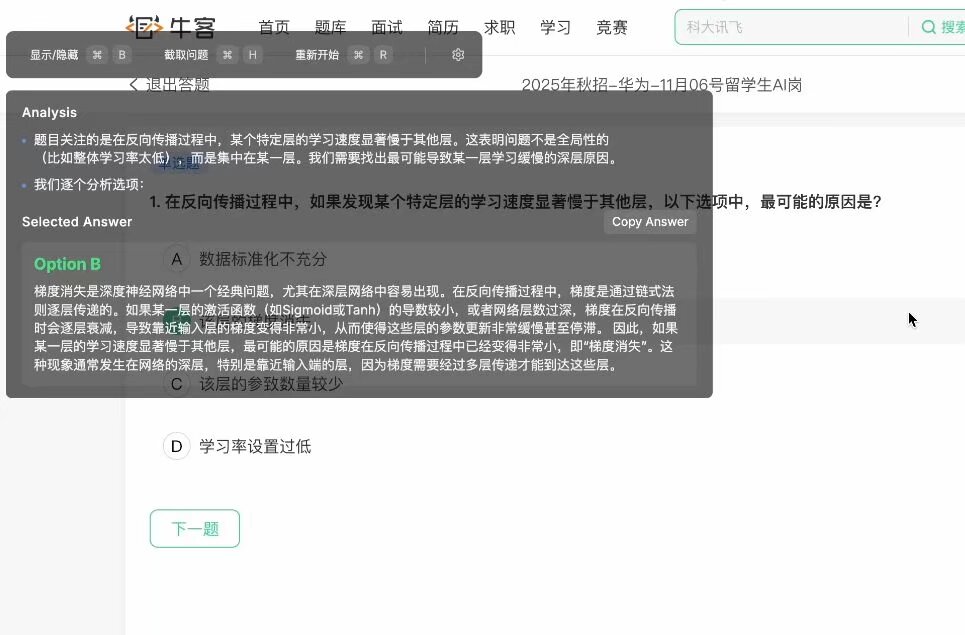Image resolution: width=965 pixels, height=635 pixels.
Task: Click the back arrow beside 退出答题
Action: (x=134, y=84)
